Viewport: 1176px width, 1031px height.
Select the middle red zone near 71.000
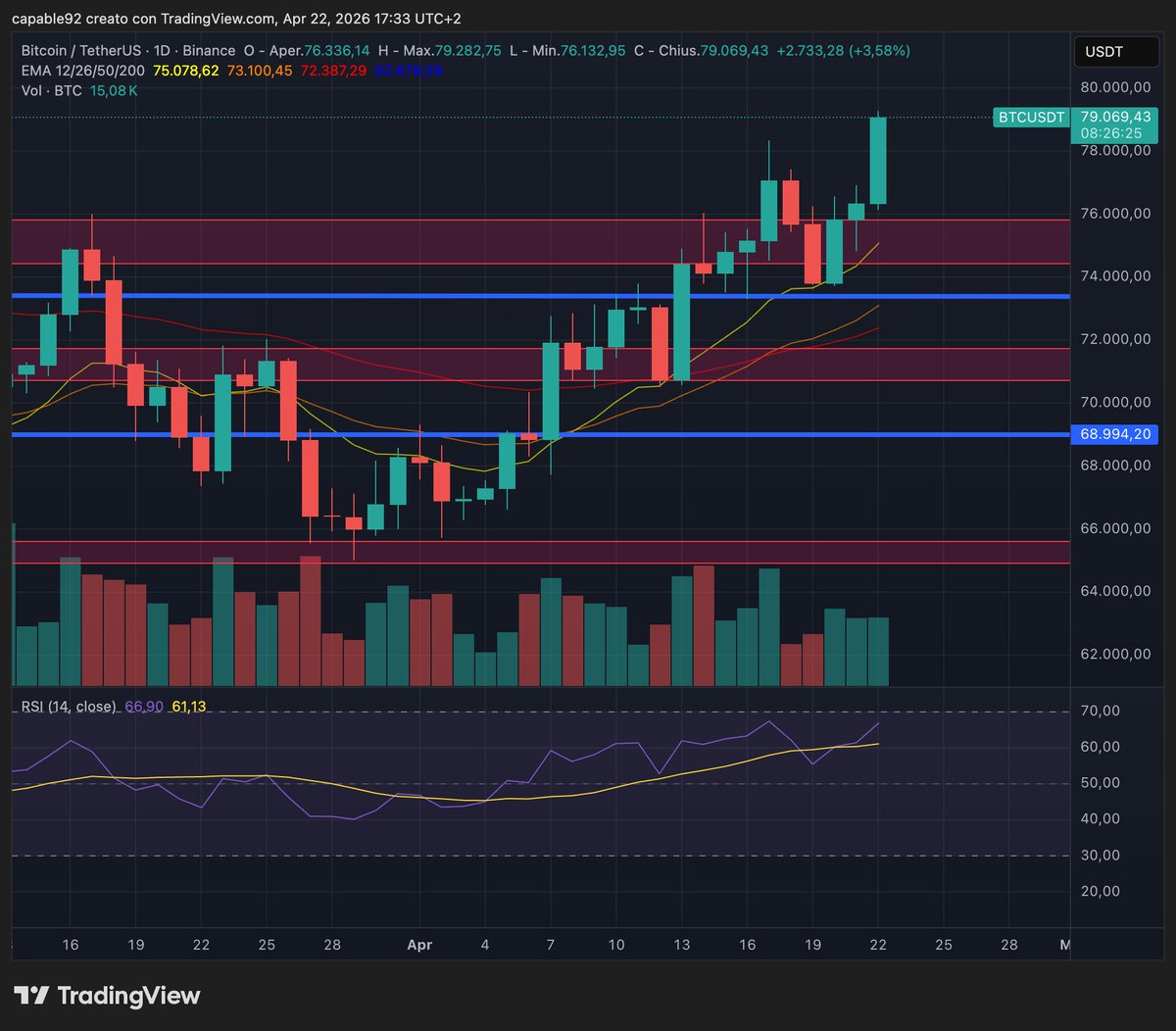540,365
